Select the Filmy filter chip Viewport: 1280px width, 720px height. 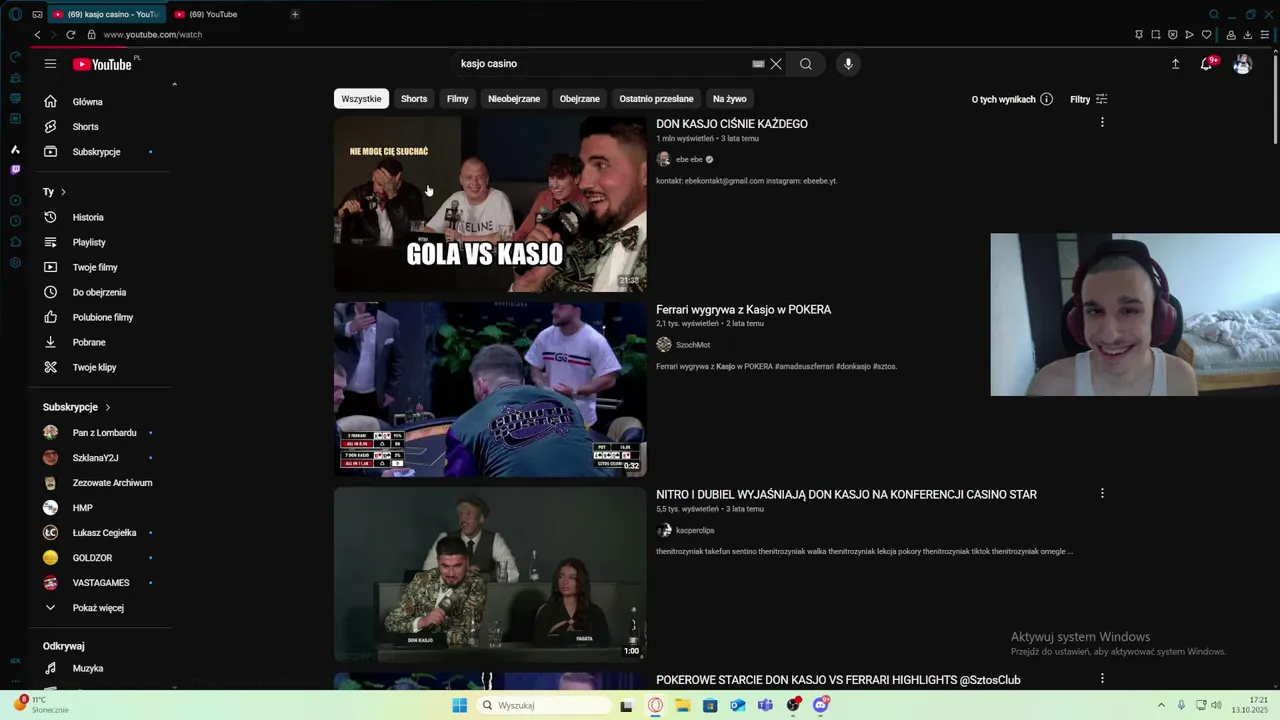(x=458, y=99)
